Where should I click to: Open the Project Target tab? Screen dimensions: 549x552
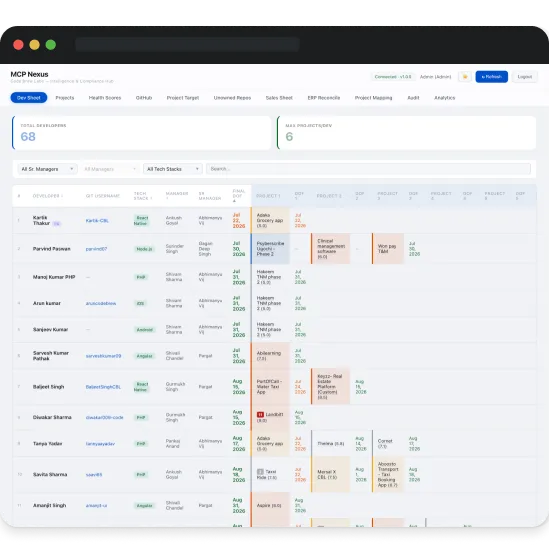(x=183, y=98)
